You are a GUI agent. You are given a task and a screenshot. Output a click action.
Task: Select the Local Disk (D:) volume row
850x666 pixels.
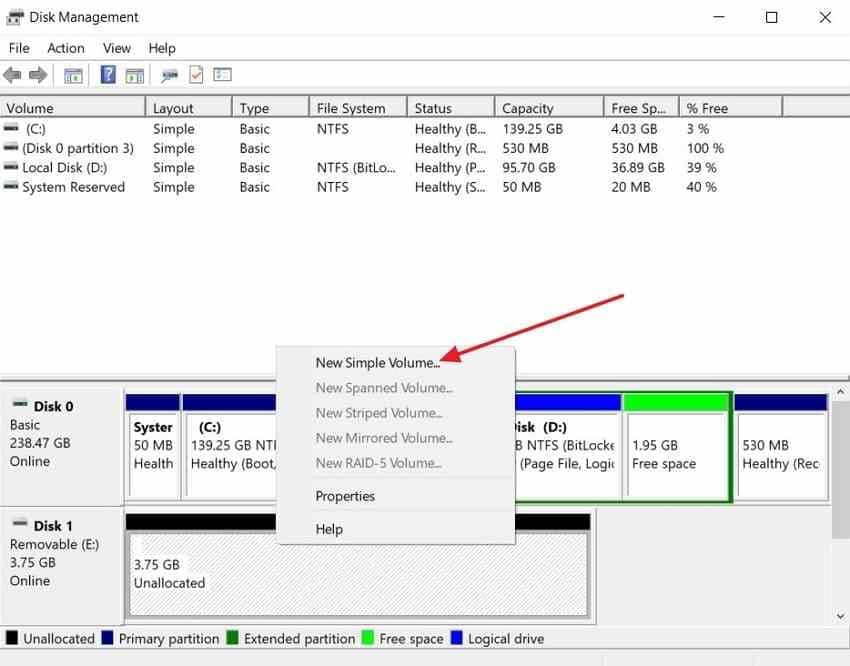392,168
